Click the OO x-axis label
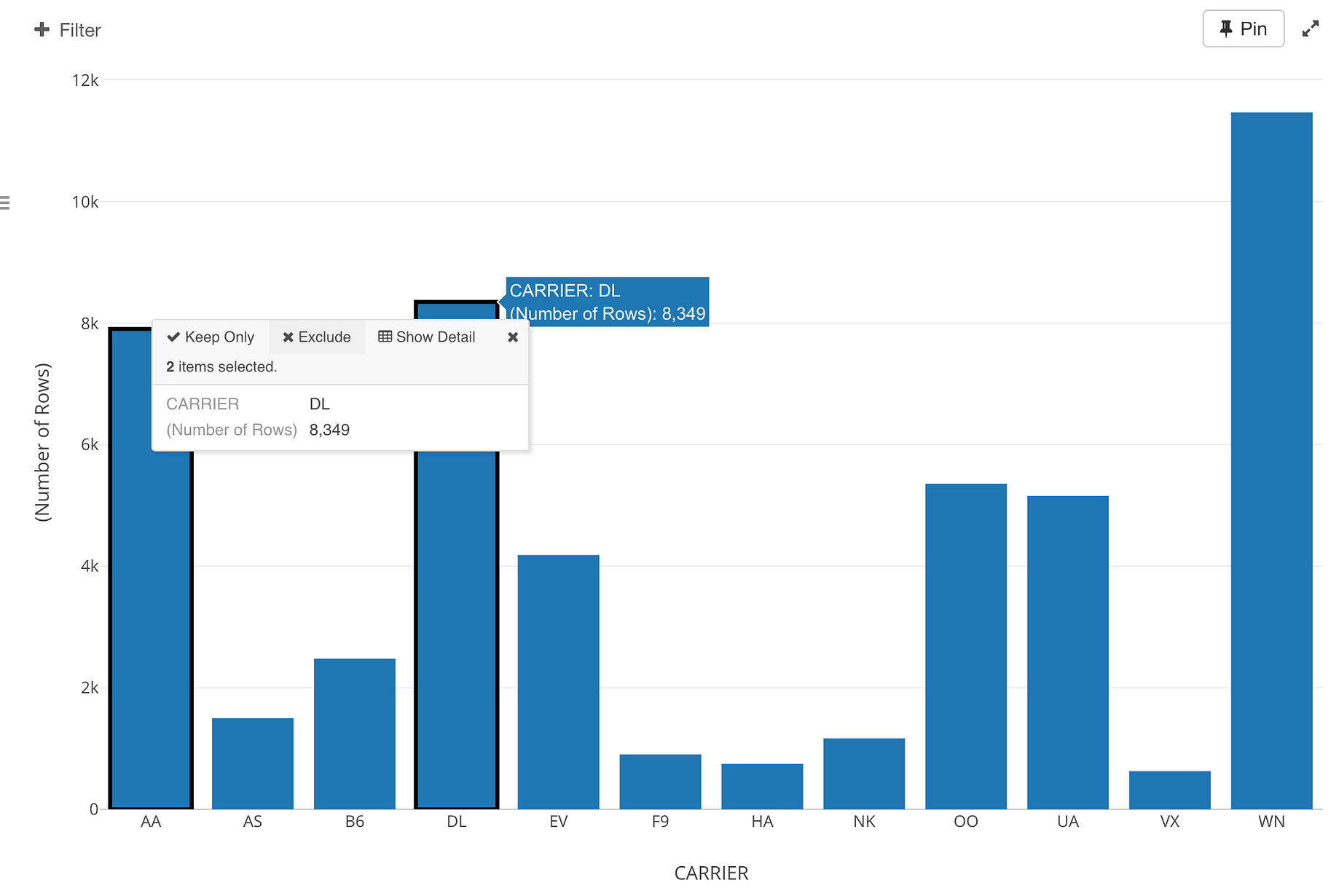Image resolution: width=1339 pixels, height=896 pixels. point(966,822)
